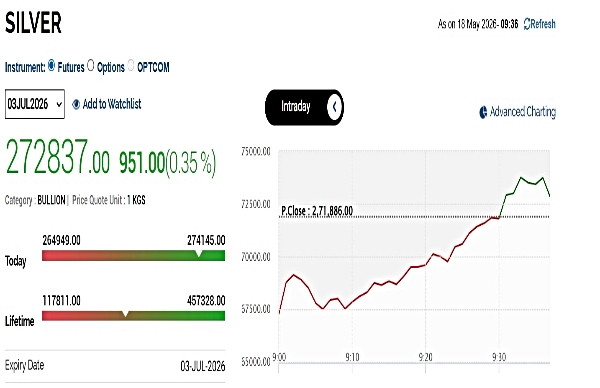600x388 pixels.
Task: Click the change value 951.00
Action: coord(142,163)
